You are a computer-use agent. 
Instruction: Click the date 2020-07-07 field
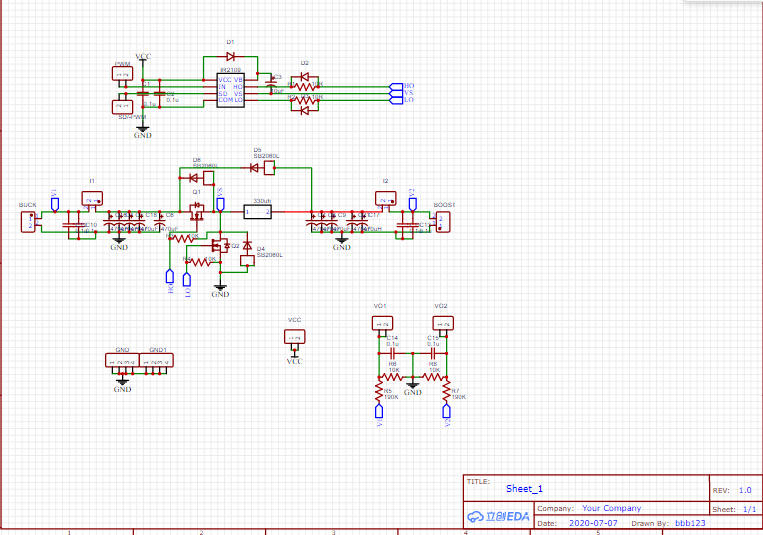point(593,523)
